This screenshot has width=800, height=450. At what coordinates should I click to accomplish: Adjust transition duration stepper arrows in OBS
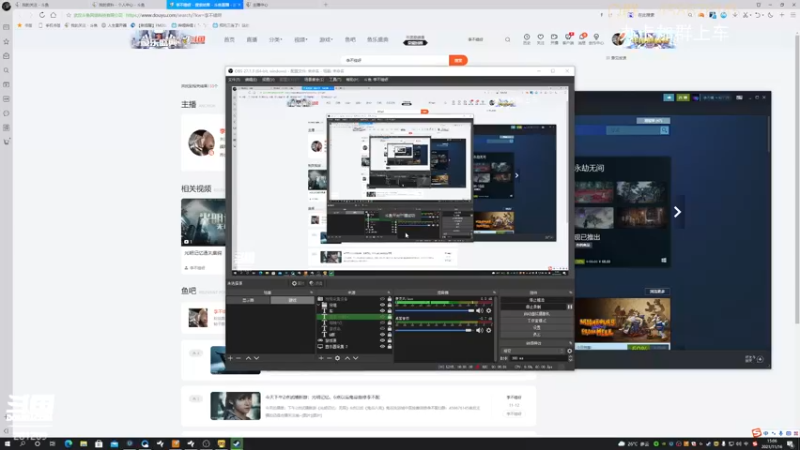570,358
